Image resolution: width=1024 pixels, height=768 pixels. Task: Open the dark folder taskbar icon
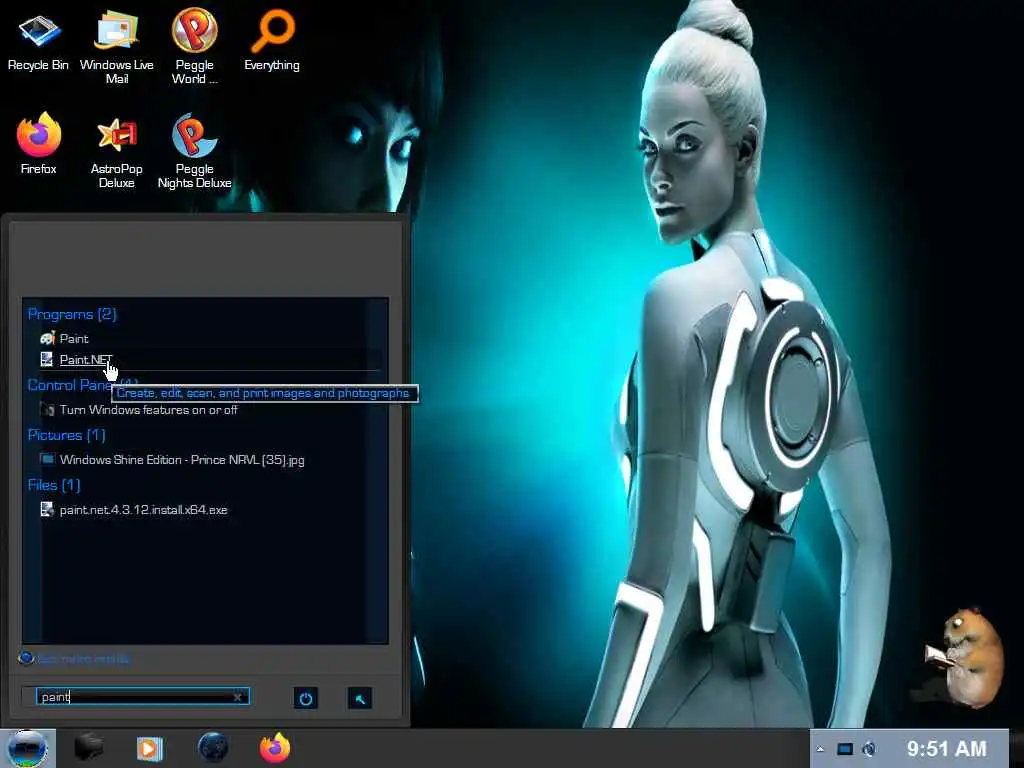[x=89, y=748]
